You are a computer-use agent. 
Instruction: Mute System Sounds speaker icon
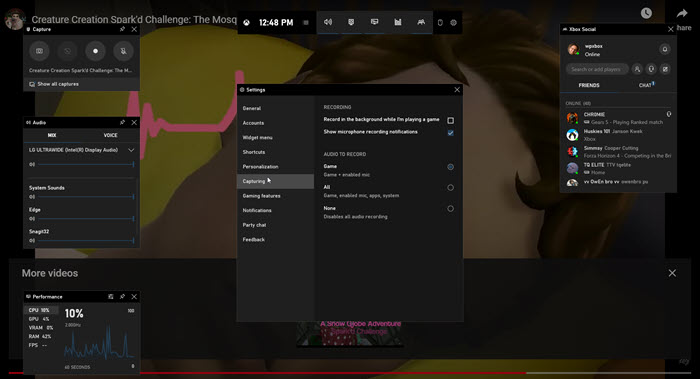click(x=32, y=196)
